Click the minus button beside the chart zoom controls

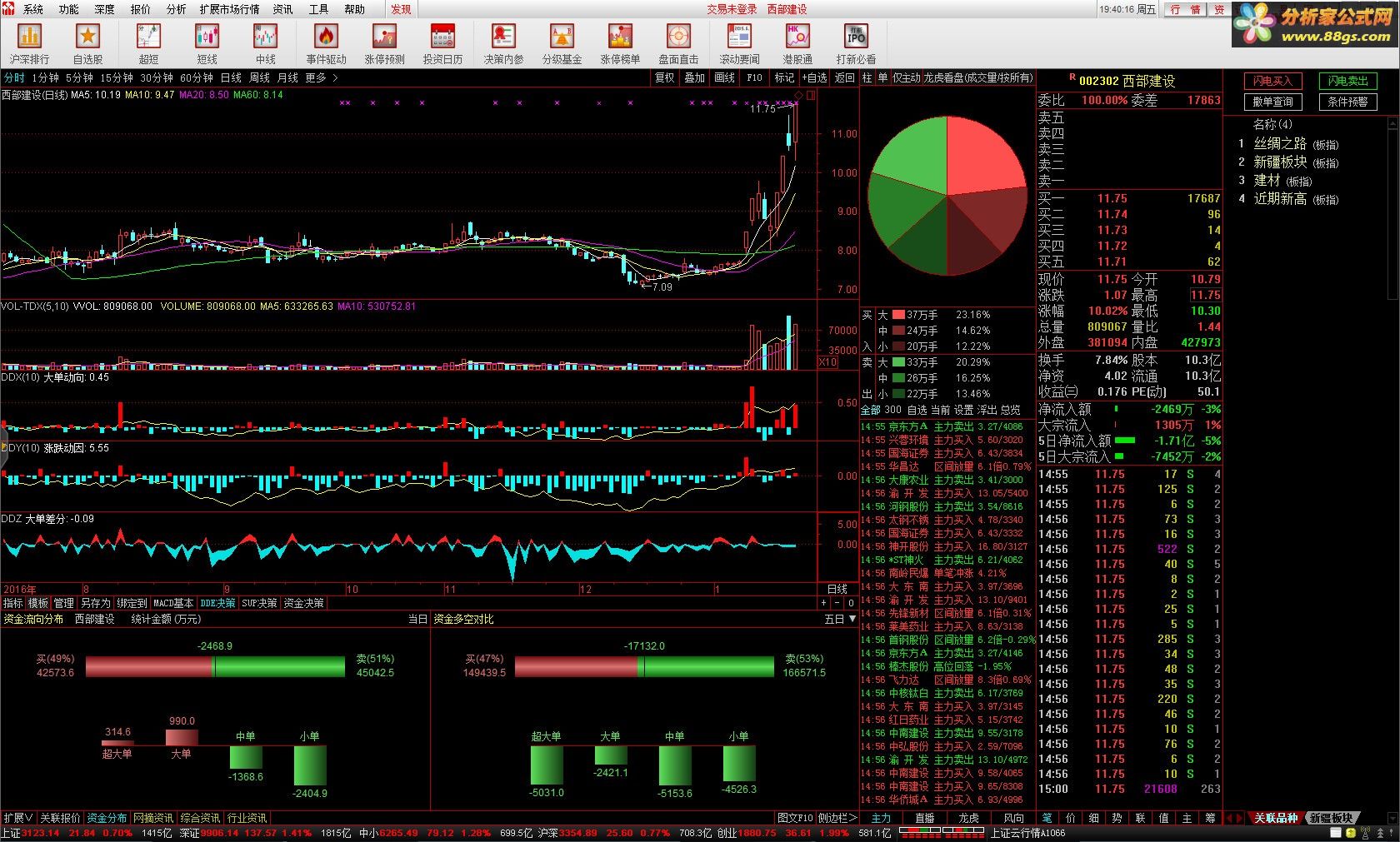(x=837, y=603)
